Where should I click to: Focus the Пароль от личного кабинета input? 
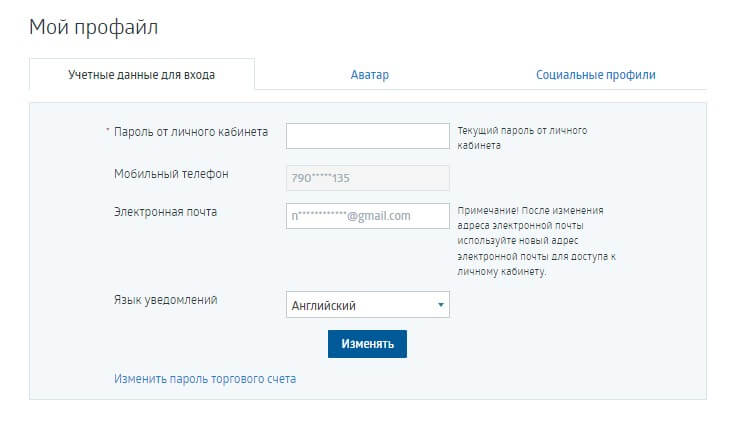[x=367, y=135]
